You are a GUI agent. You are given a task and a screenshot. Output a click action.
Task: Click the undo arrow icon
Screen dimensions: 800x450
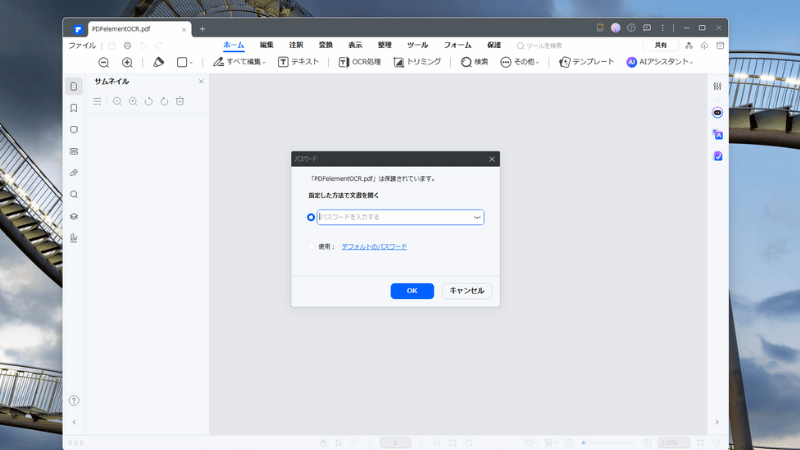[x=143, y=45]
